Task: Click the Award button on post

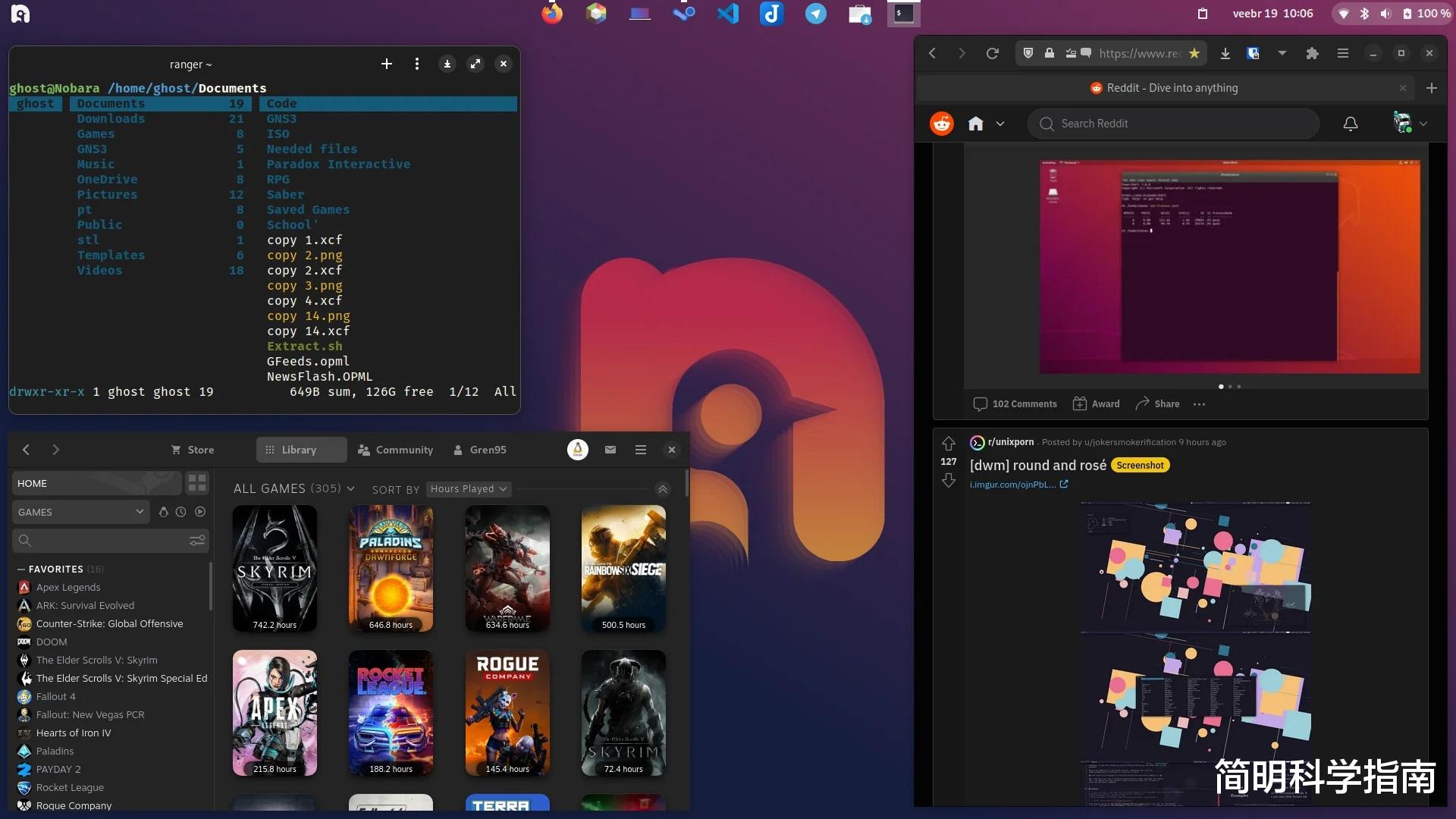Action: click(1096, 404)
